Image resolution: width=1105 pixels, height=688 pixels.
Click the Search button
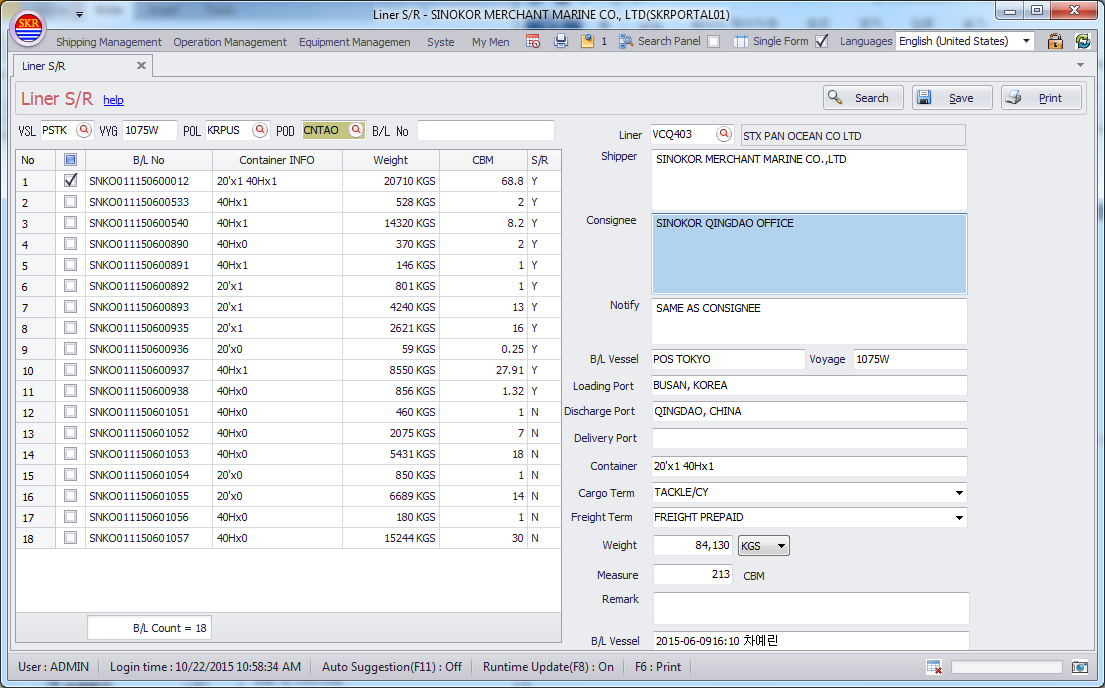tap(863, 98)
